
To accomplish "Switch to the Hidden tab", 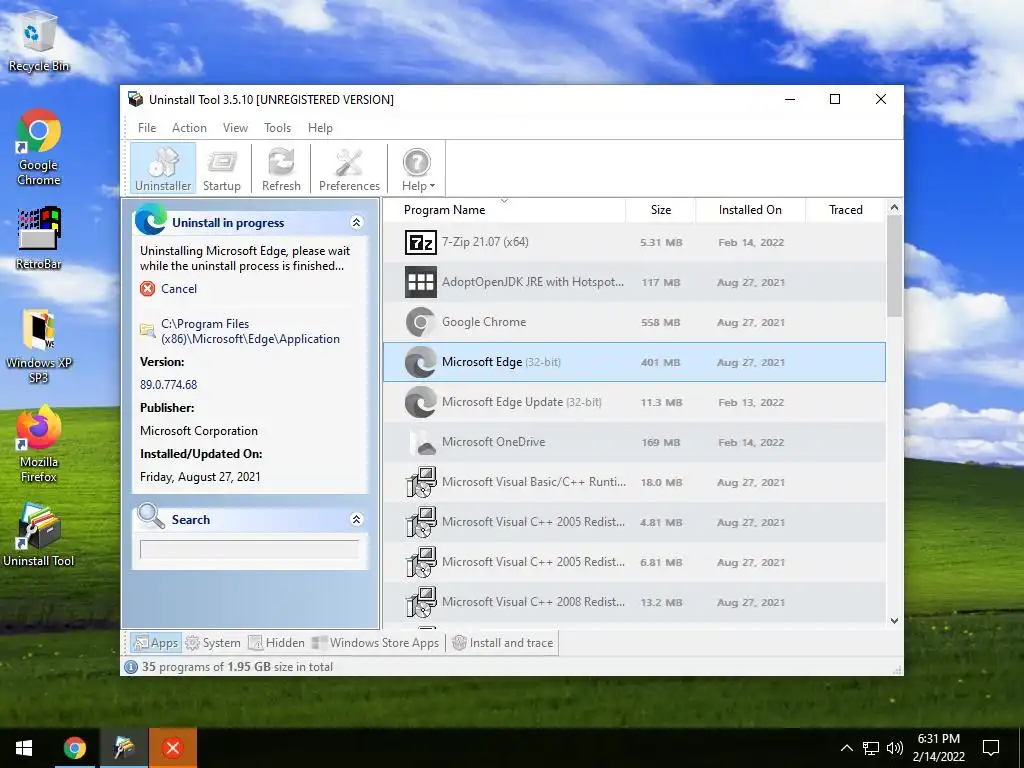I will pyautogui.click(x=276, y=643).
